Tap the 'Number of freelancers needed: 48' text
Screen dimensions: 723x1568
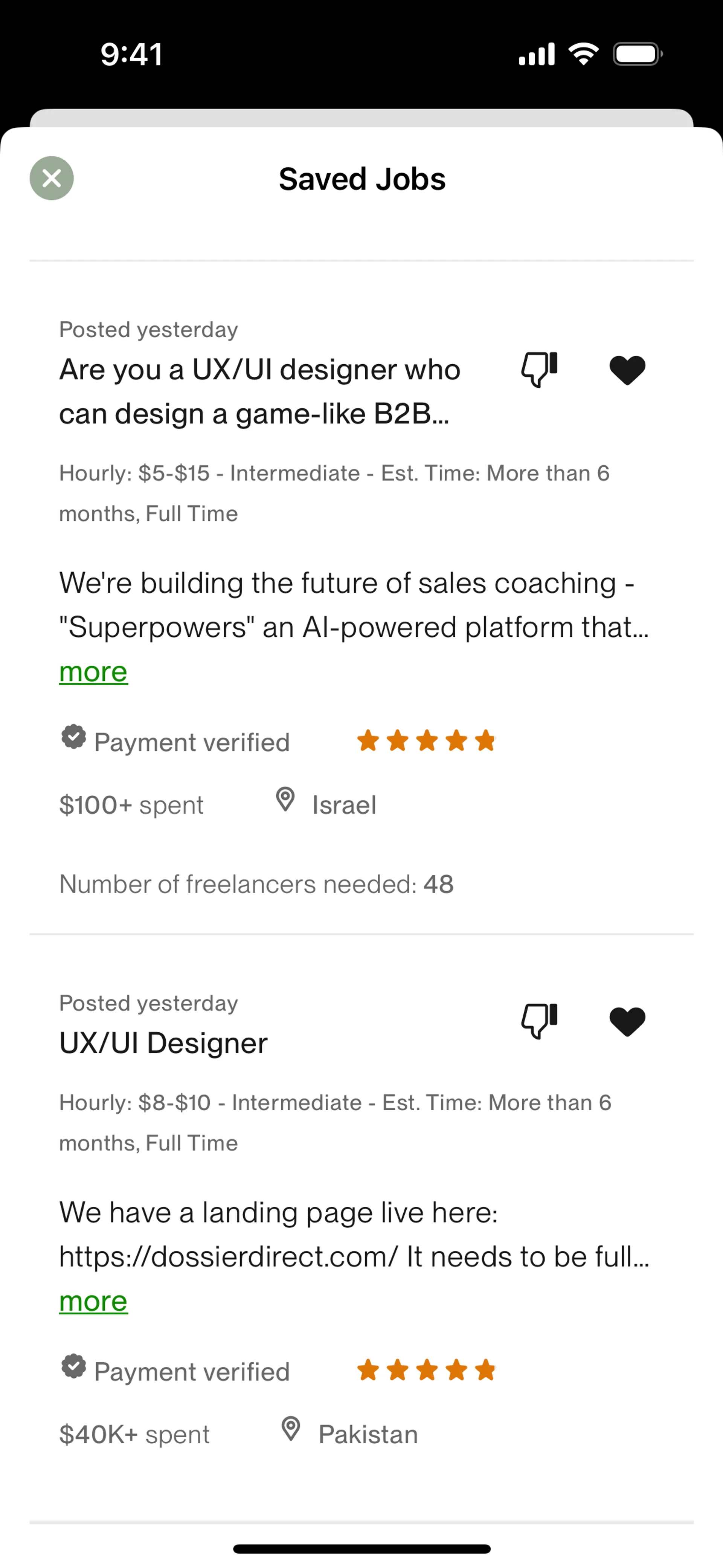tap(256, 885)
